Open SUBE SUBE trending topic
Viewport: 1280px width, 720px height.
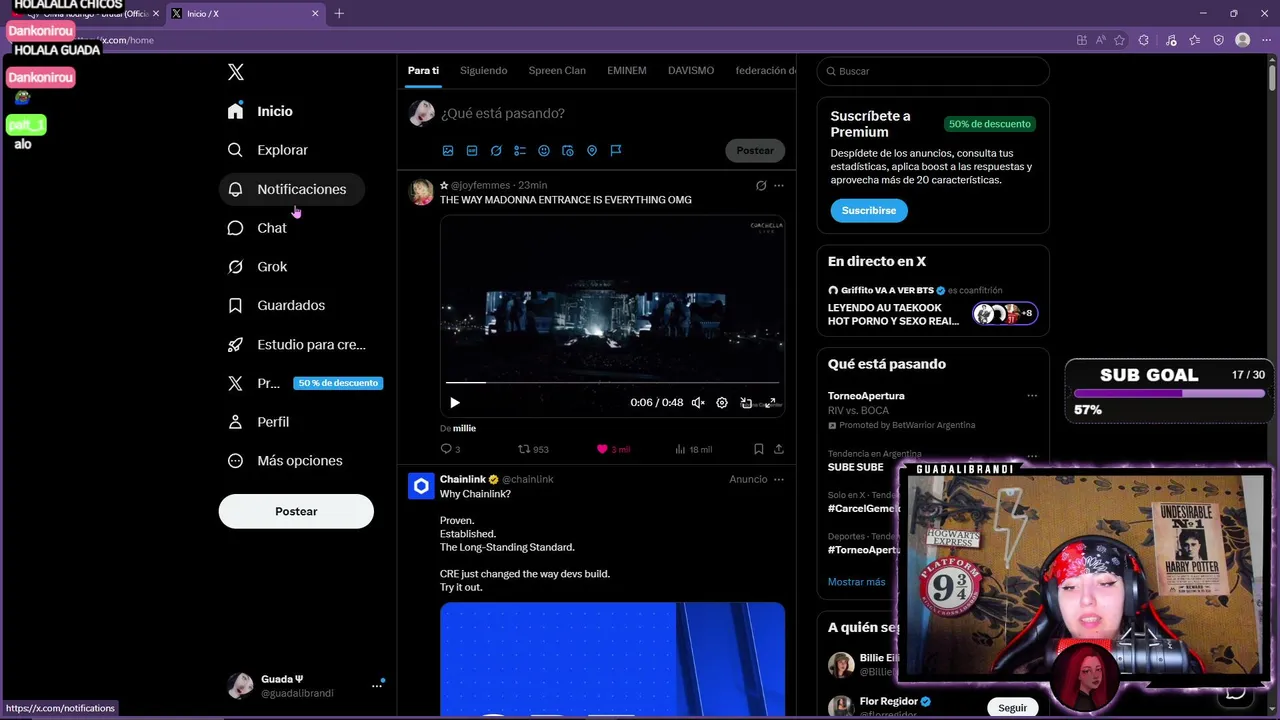point(856,467)
